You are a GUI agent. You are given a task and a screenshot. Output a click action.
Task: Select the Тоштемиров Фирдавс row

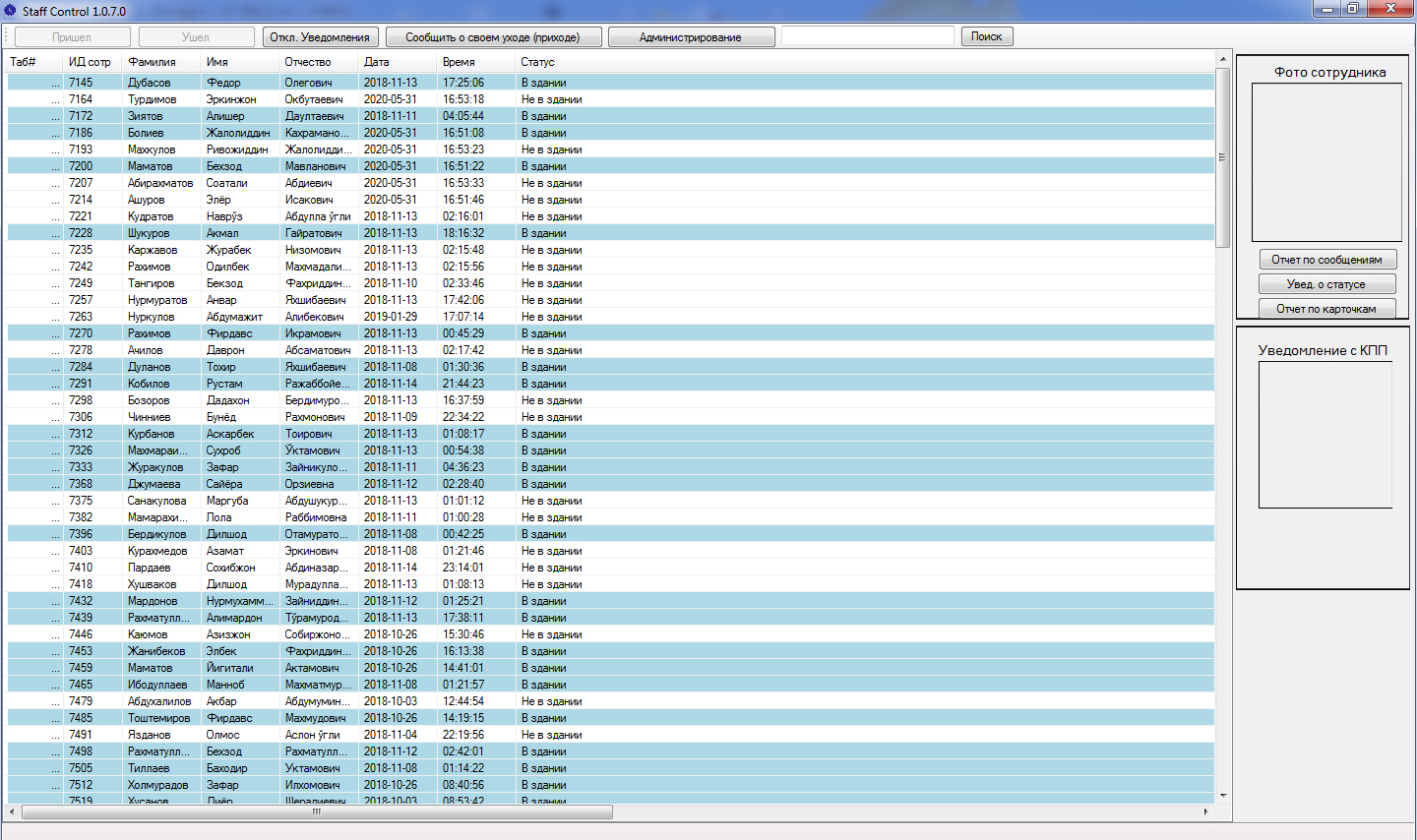pos(611,718)
